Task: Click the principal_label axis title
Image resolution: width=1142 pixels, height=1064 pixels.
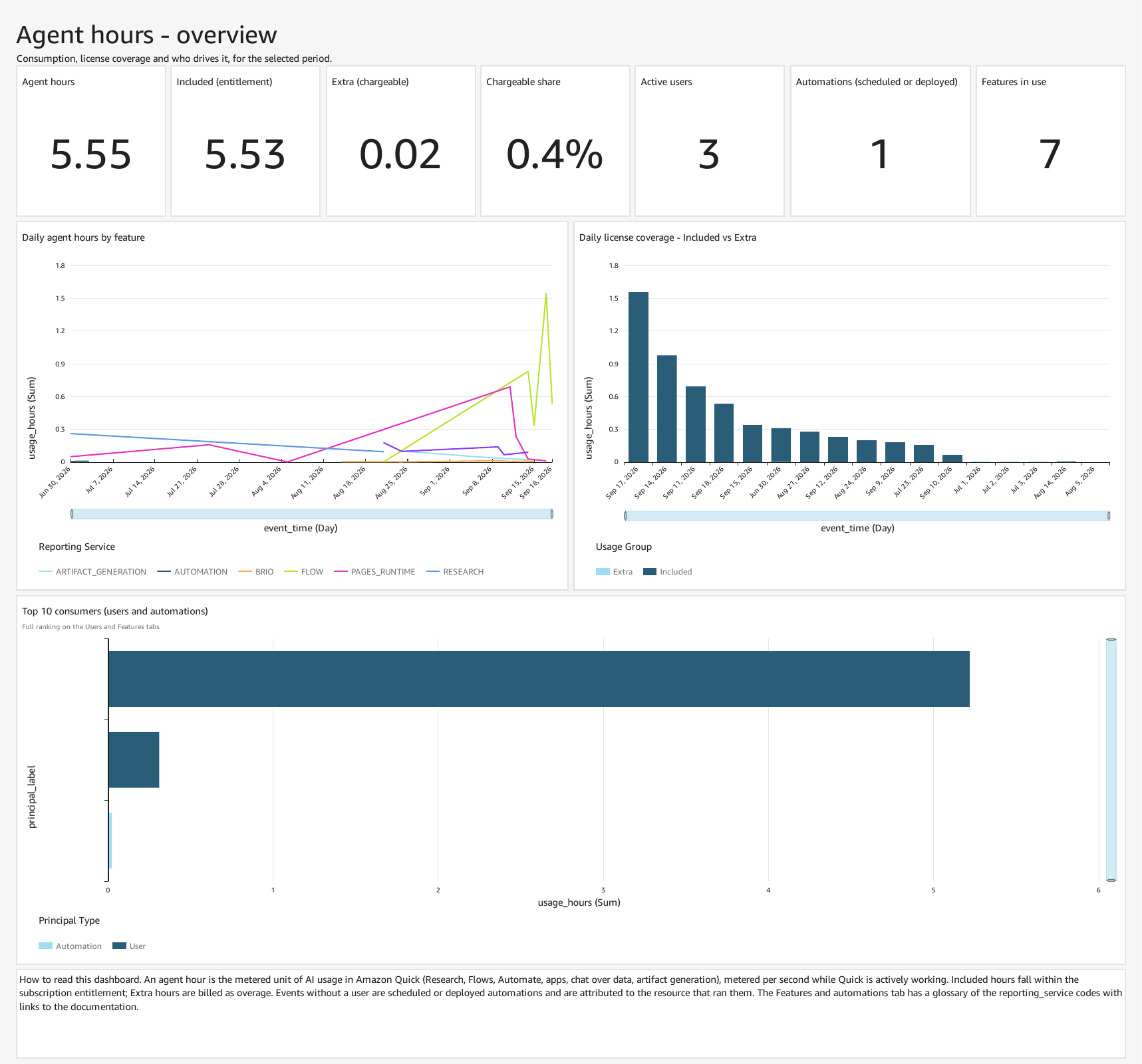Action: click(x=32, y=797)
